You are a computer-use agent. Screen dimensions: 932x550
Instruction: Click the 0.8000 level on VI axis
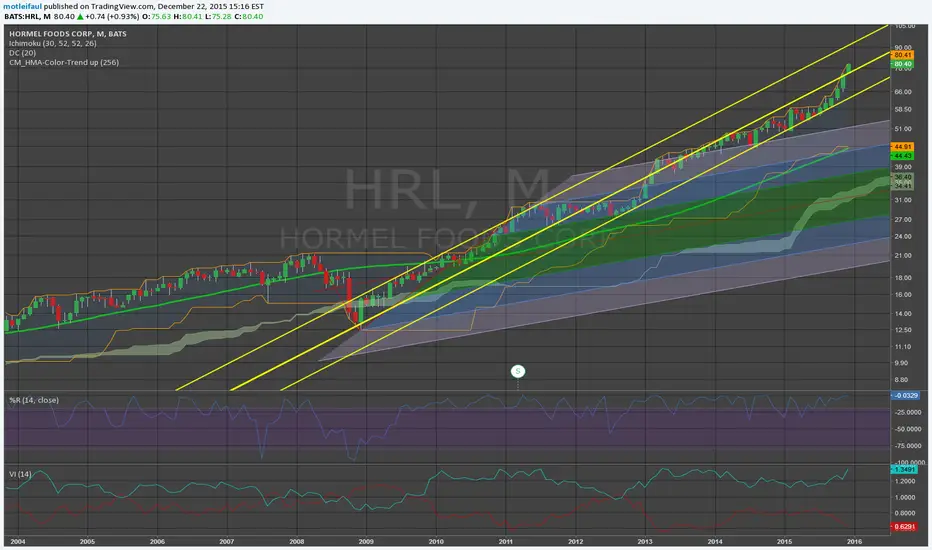click(906, 513)
